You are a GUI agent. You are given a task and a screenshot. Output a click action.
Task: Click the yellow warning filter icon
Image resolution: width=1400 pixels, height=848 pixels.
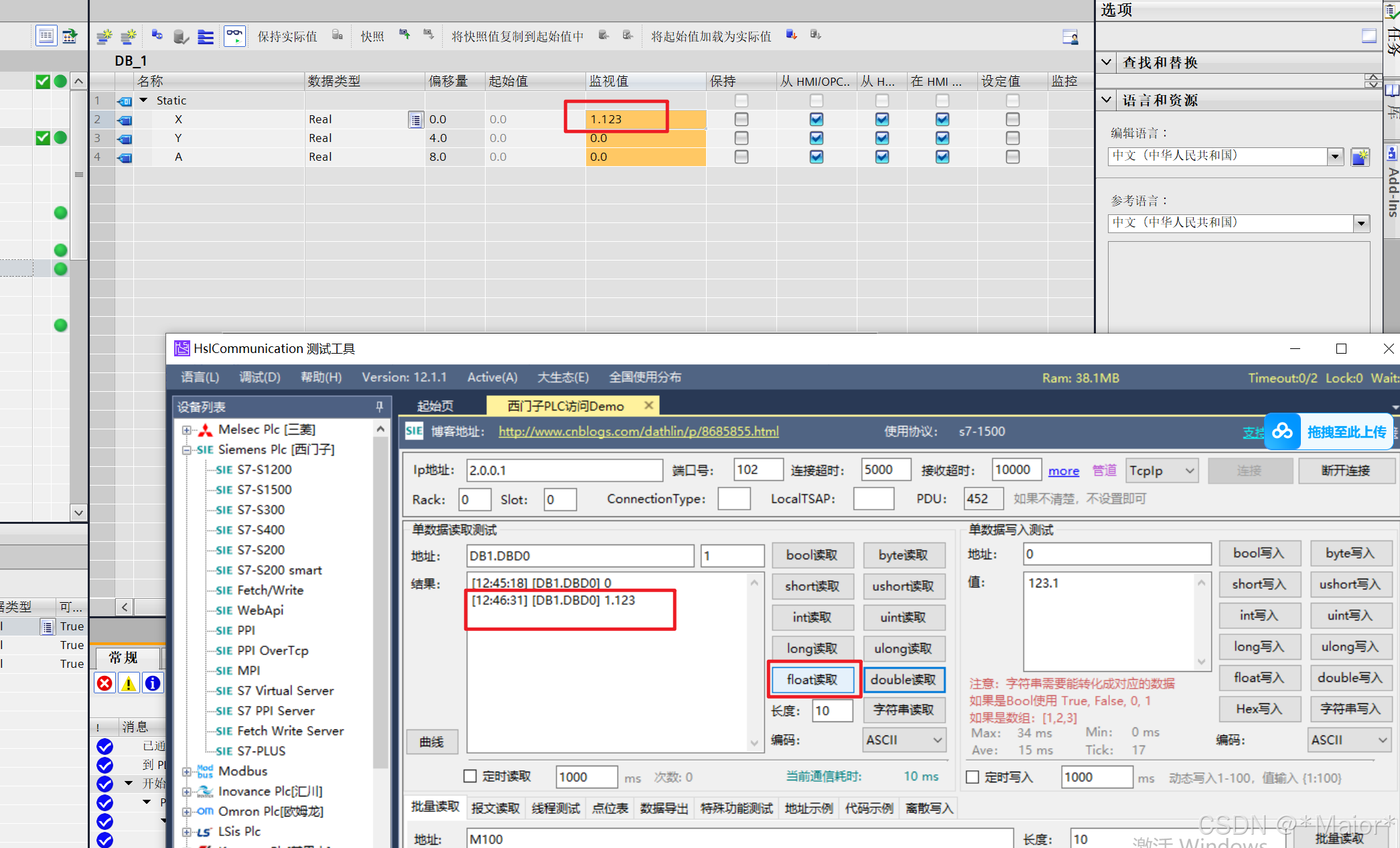pos(129,683)
